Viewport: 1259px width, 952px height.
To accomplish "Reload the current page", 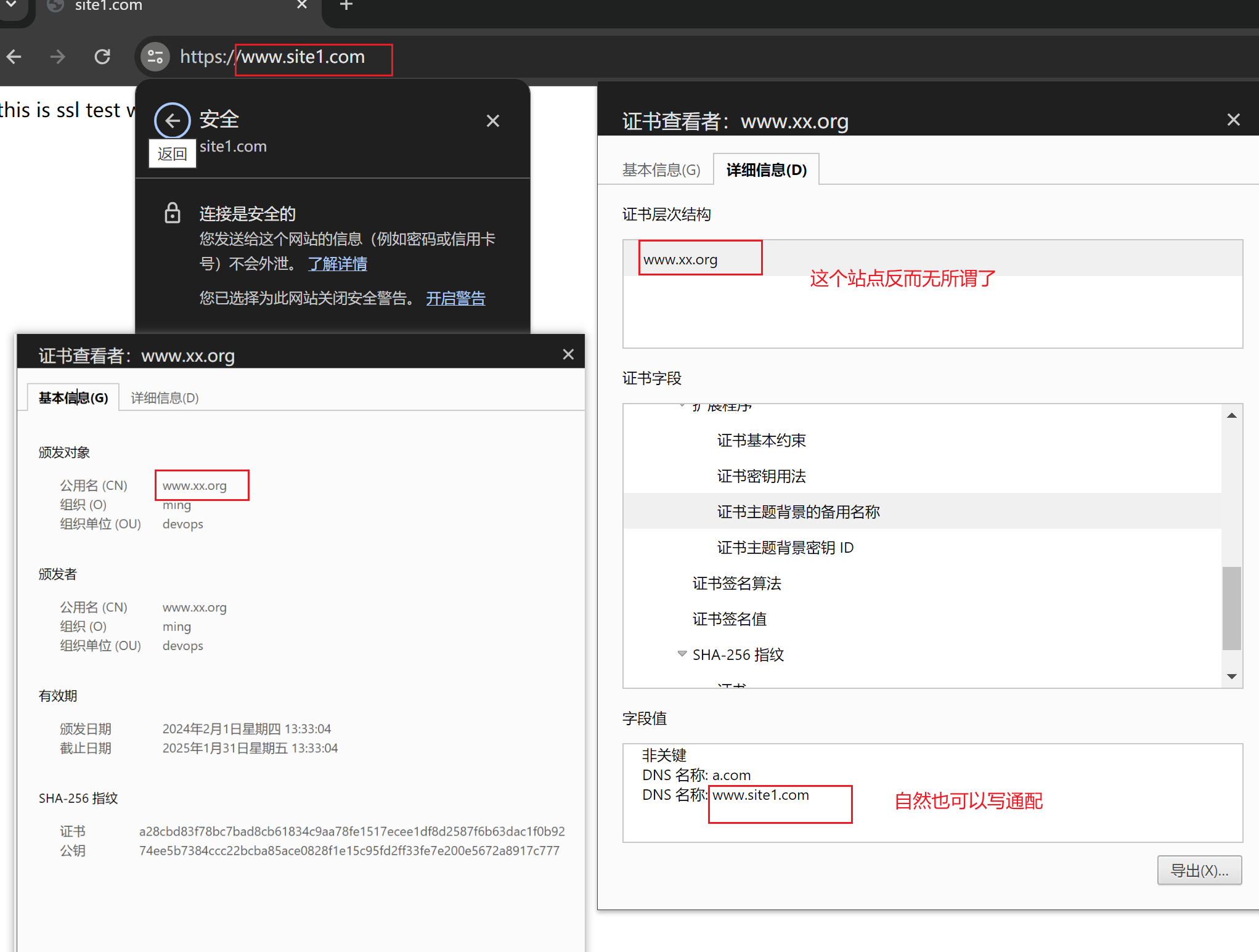I will 102,57.
